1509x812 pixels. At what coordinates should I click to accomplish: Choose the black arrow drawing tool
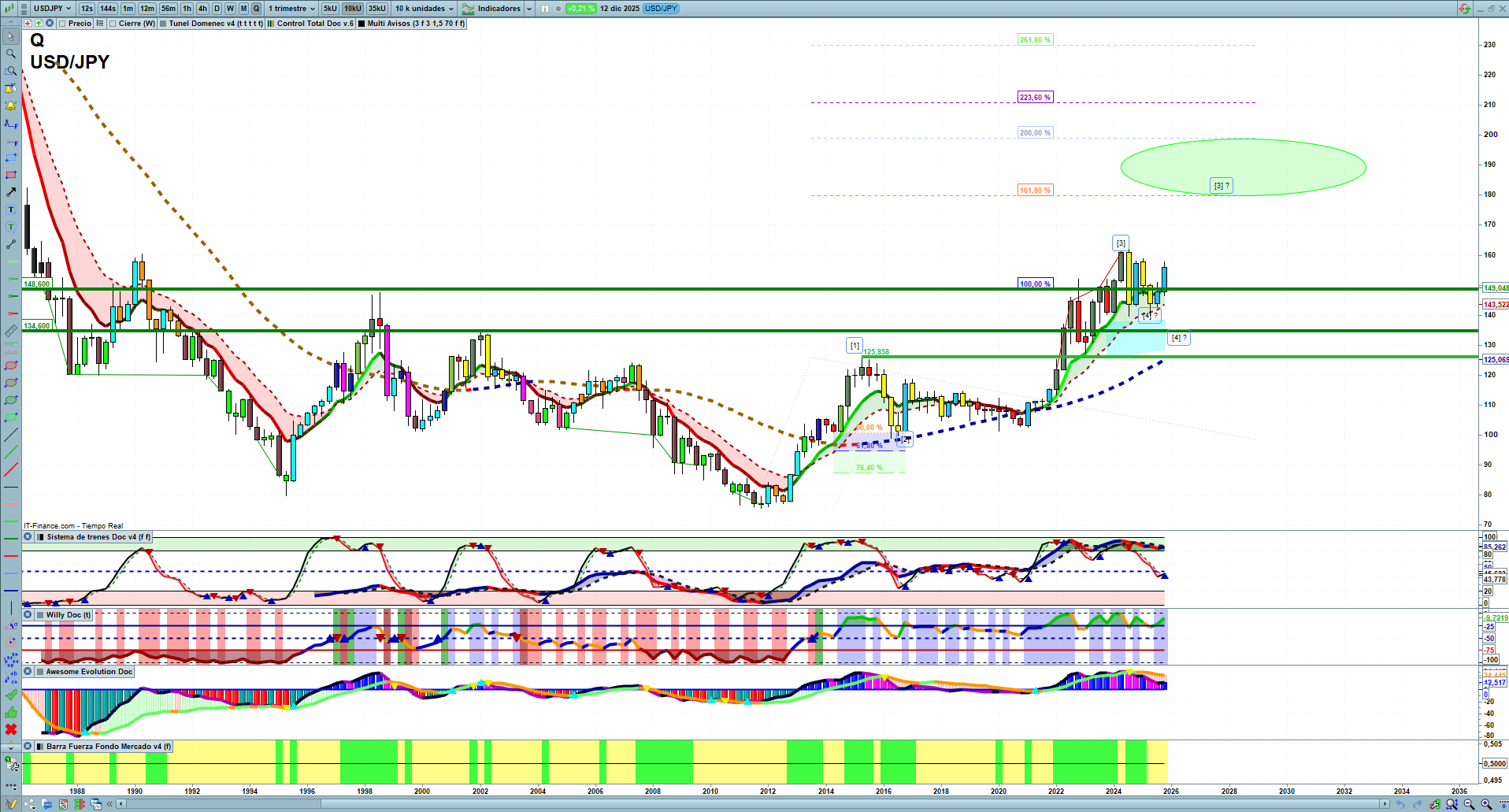click(11, 192)
